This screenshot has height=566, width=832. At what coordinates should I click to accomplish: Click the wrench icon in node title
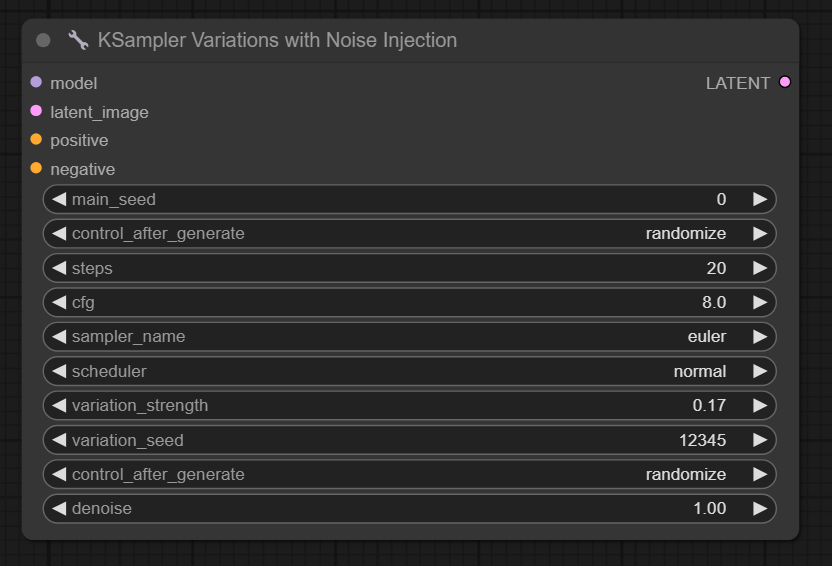[78, 41]
